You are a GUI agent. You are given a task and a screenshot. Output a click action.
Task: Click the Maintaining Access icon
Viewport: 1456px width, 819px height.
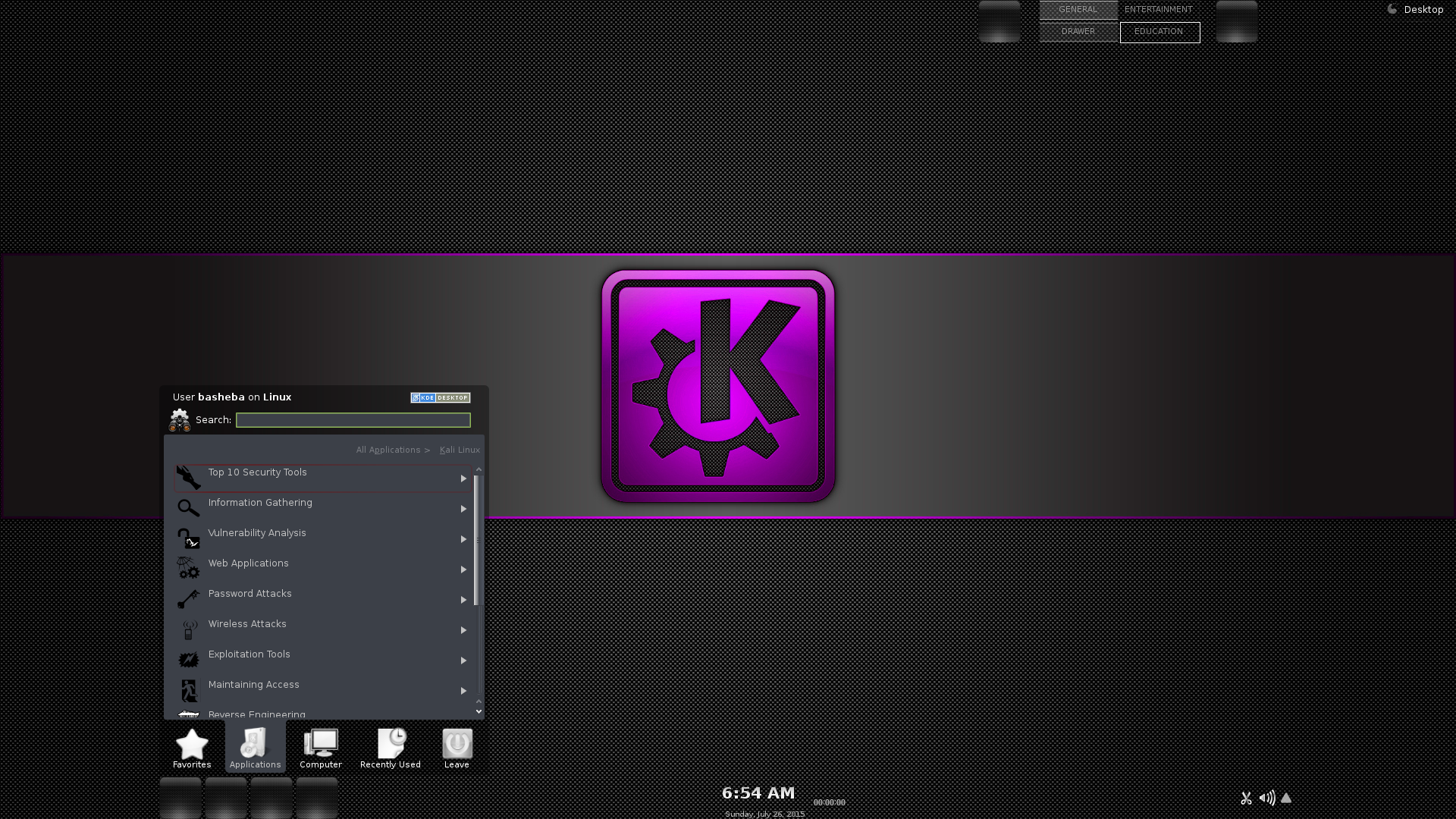(188, 690)
